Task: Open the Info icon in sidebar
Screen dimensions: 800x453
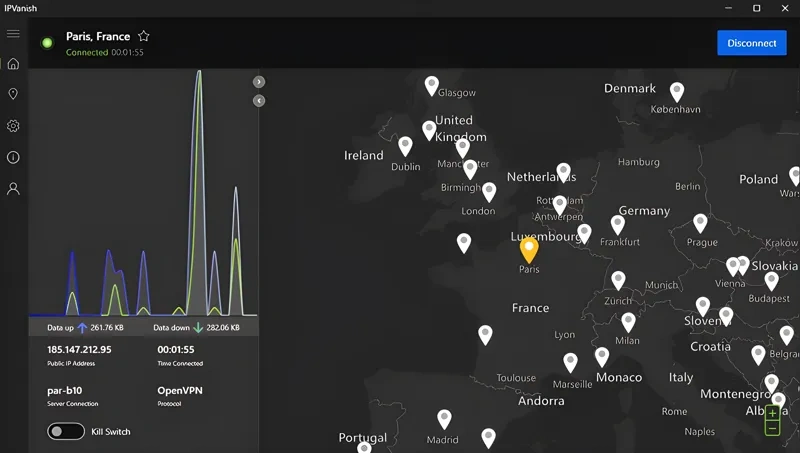Action: pos(13,157)
